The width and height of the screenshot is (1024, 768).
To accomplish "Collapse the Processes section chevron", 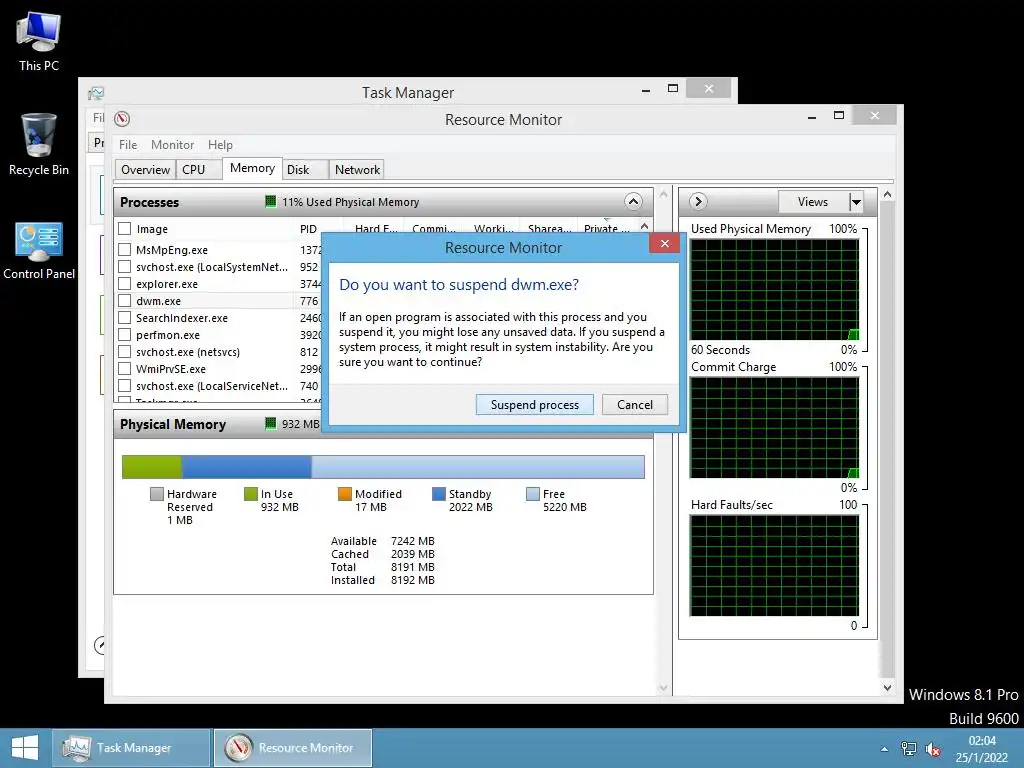I will tap(633, 202).
